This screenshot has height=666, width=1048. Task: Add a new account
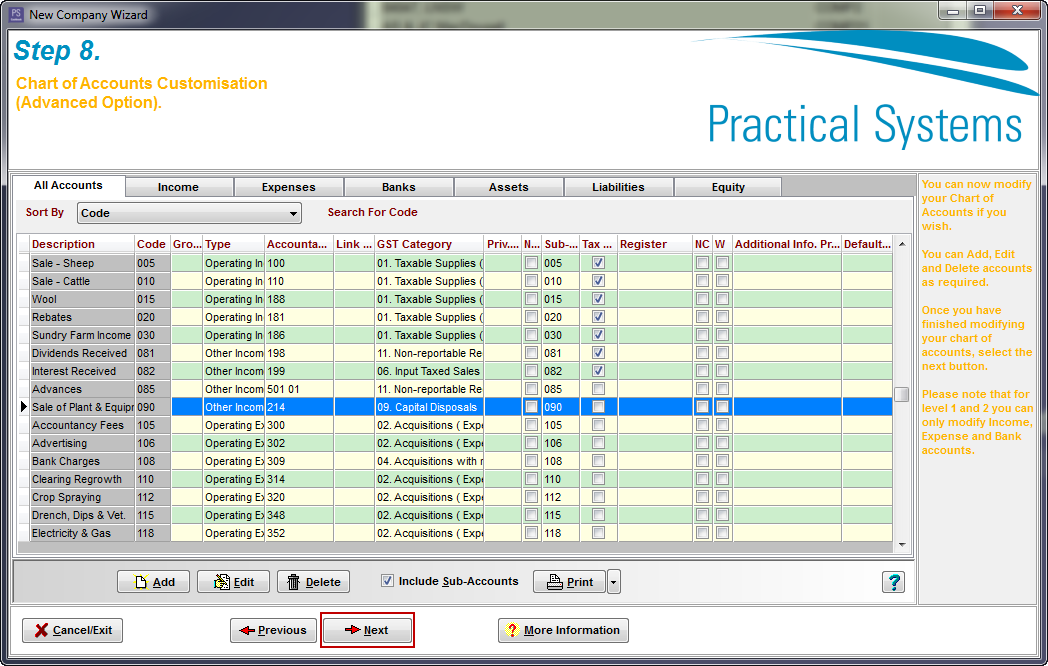point(154,582)
